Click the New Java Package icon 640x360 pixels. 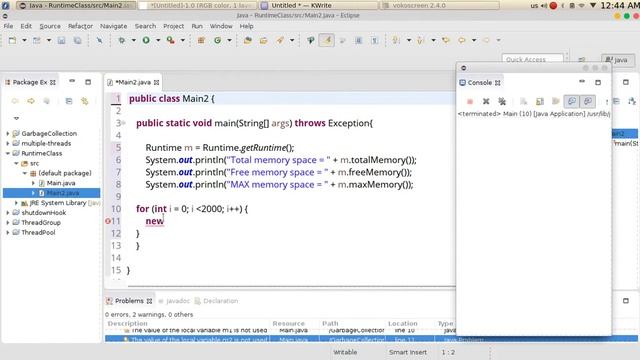tap(201, 40)
